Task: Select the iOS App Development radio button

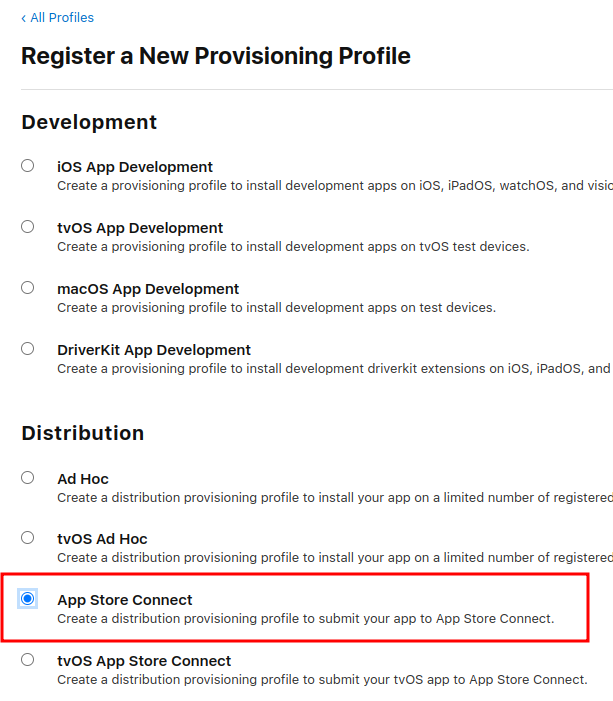Action: pos(28,166)
